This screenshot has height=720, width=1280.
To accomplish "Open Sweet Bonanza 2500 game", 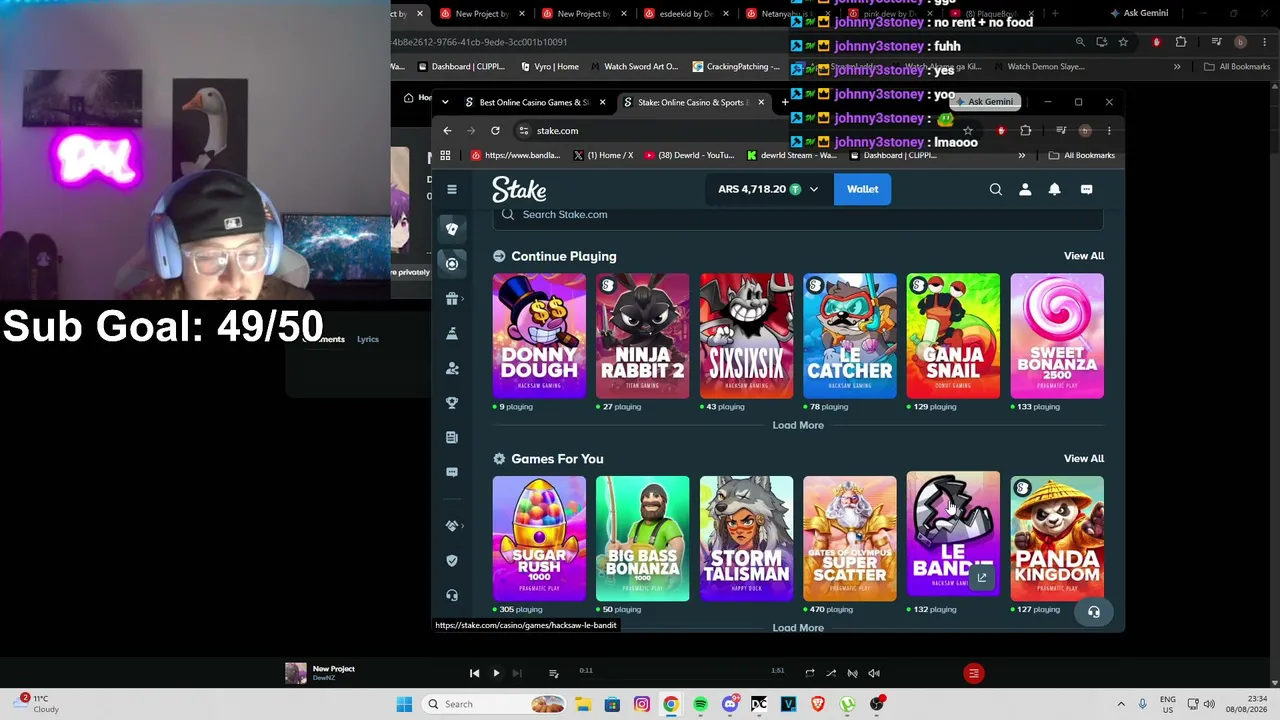I will (x=1057, y=336).
